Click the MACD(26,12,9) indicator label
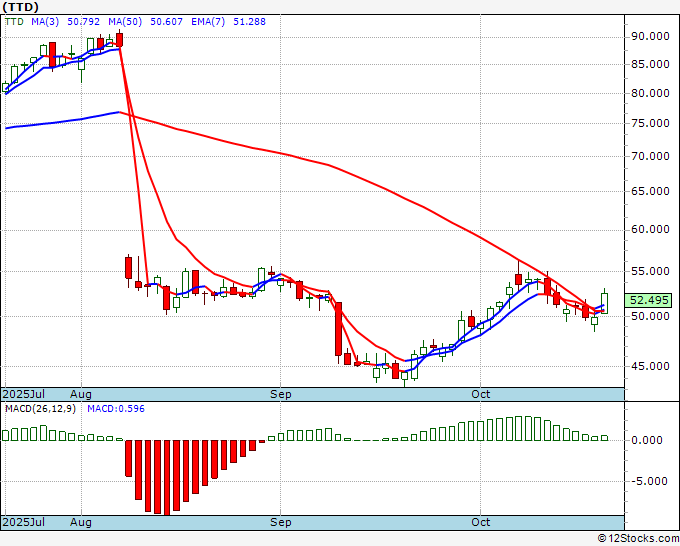The width and height of the screenshot is (680, 546). click(x=40, y=409)
